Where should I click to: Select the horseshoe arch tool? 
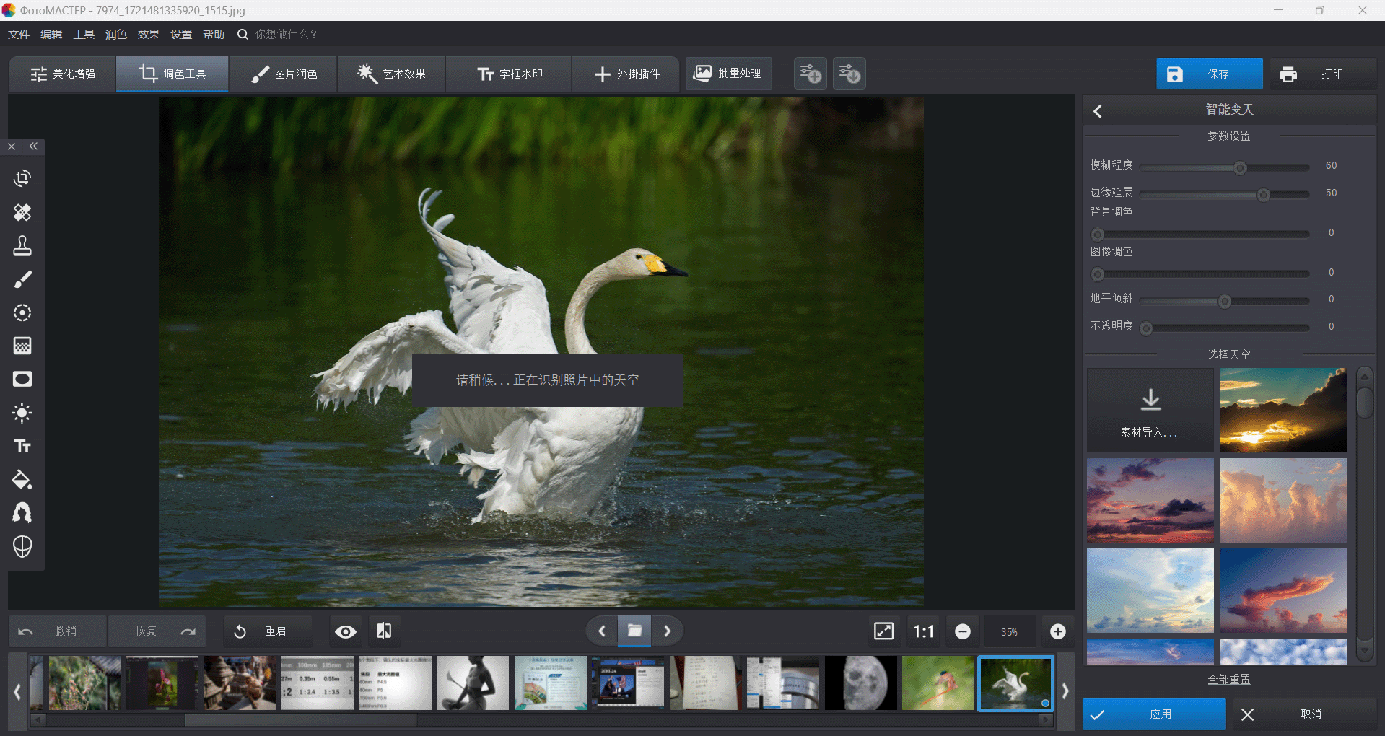click(x=22, y=512)
